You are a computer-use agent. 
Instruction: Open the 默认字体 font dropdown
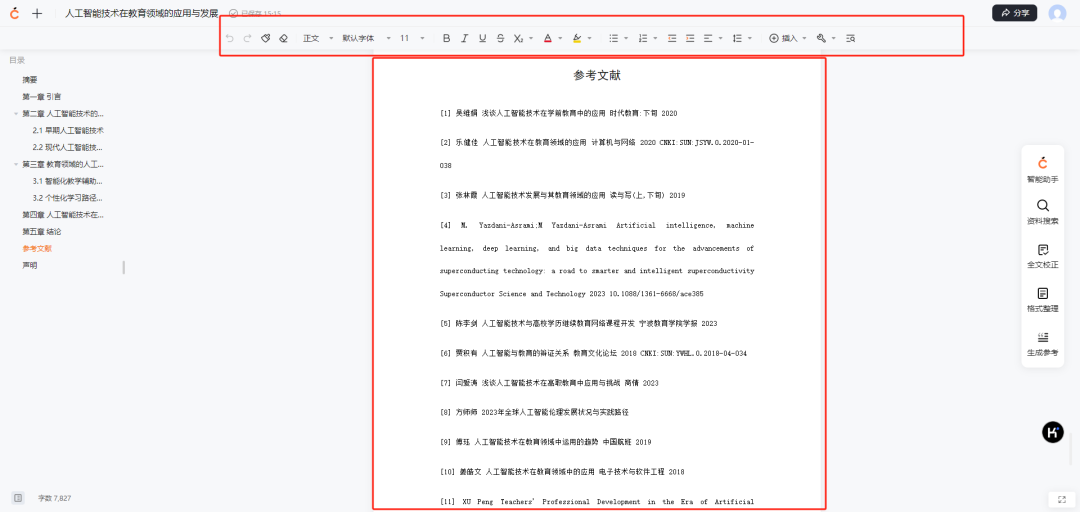366,39
